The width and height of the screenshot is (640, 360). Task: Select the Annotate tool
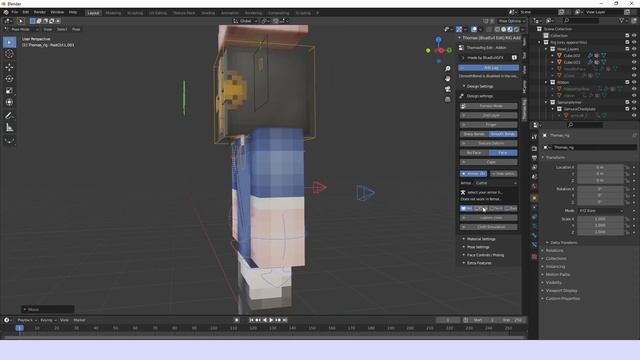pos(9,116)
